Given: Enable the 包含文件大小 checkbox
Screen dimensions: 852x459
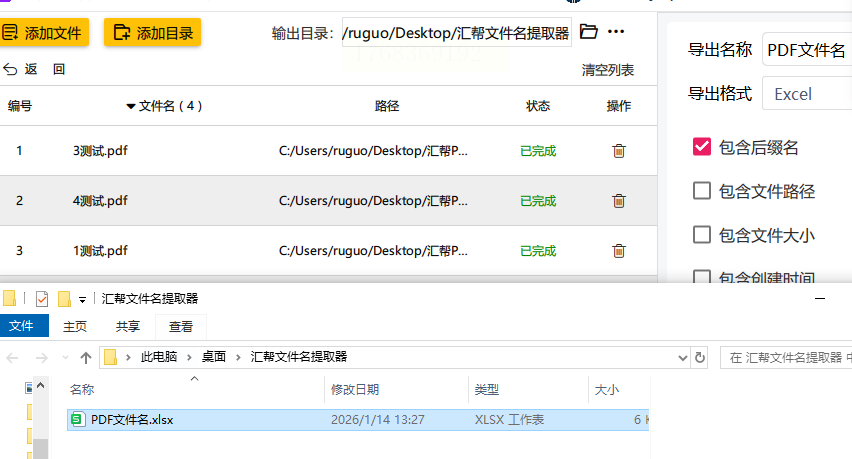Looking at the screenshot, I should (701, 235).
